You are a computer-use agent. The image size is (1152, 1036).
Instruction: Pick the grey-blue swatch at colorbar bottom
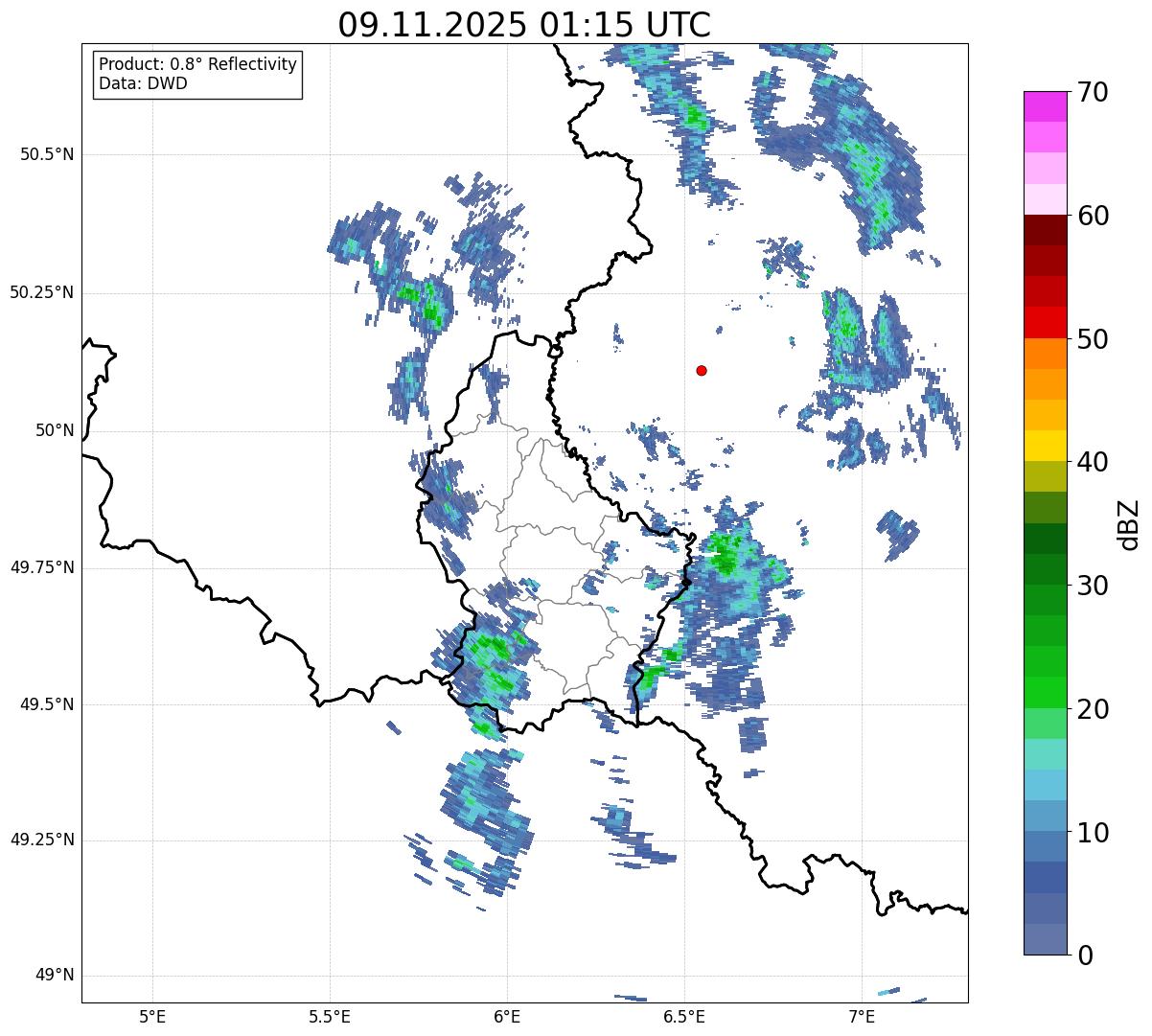click(x=1046, y=939)
